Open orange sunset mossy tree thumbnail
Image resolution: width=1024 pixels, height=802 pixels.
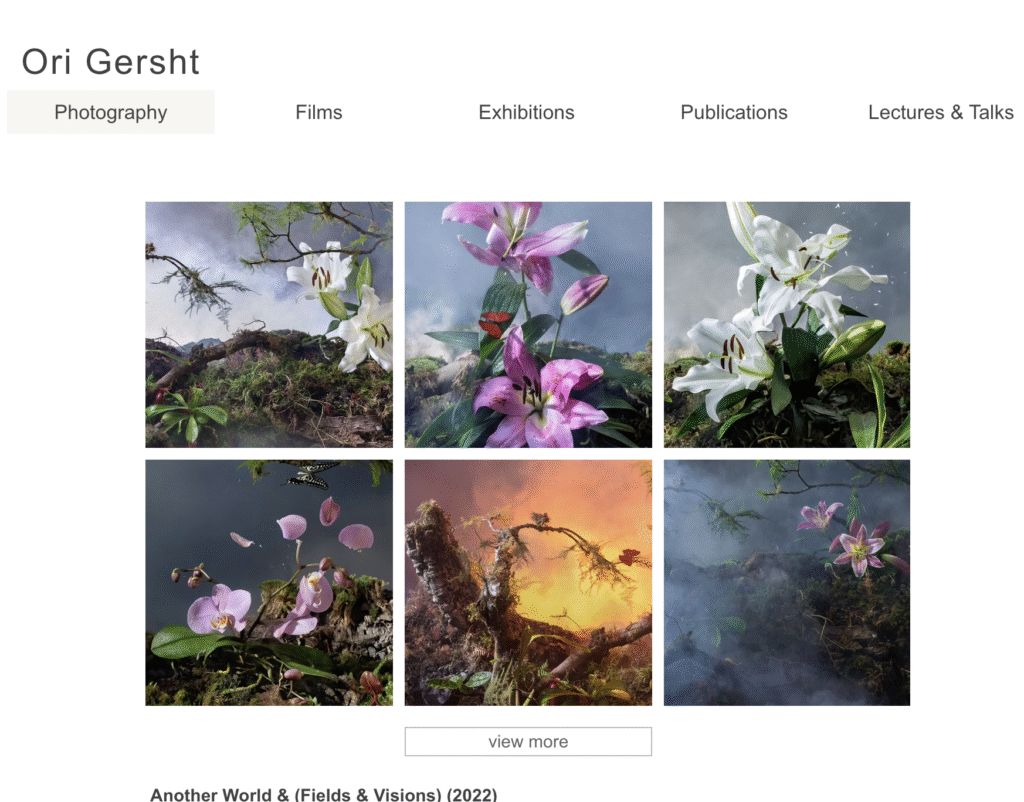[x=528, y=583]
